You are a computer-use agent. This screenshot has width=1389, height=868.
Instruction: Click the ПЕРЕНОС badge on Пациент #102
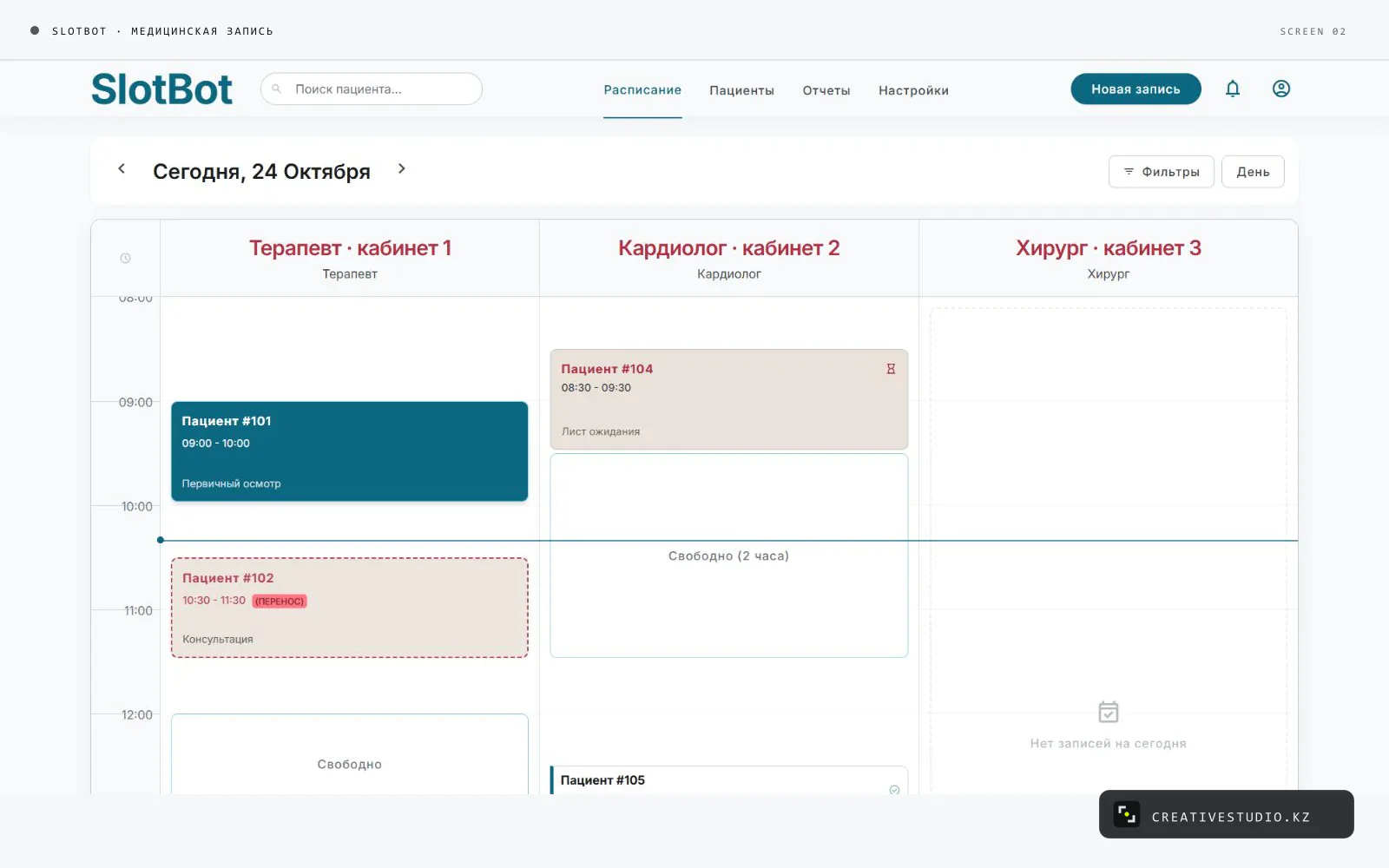coord(280,601)
